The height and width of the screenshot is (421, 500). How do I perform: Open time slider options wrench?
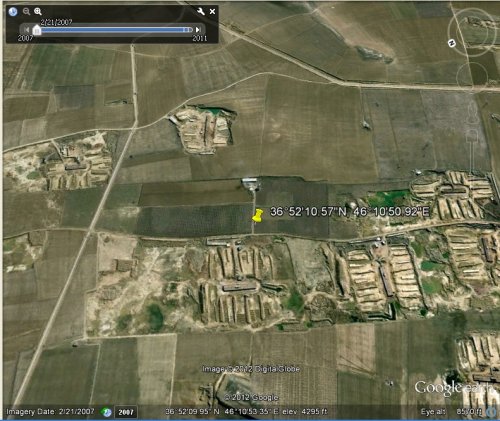tap(201, 11)
